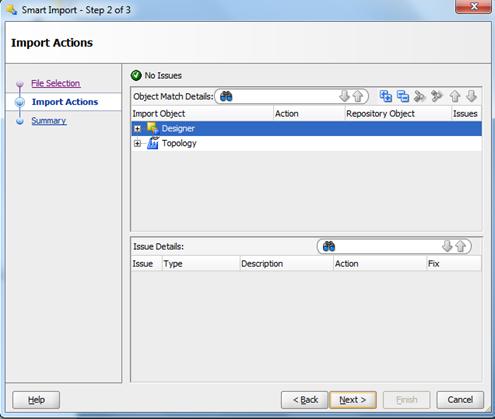Image resolution: width=495 pixels, height=419 pixels.
Task: Click the Collapse All icon in Object Match toolbar
Action: (403, 96)
